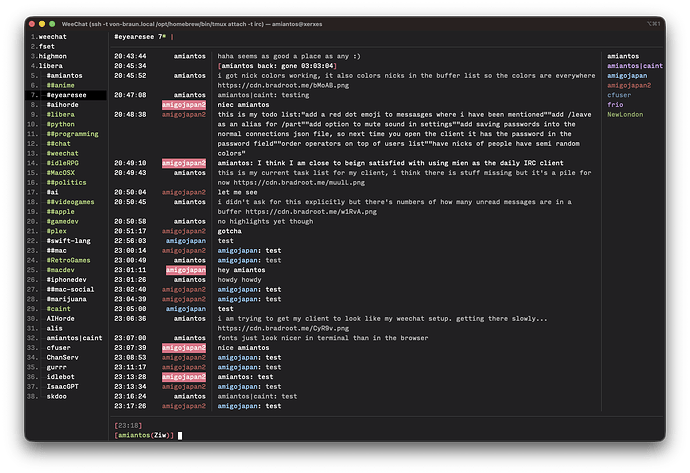690x473 pixels.
Task: Click the 23:17:26 timestamp
Action: (130, 406)
